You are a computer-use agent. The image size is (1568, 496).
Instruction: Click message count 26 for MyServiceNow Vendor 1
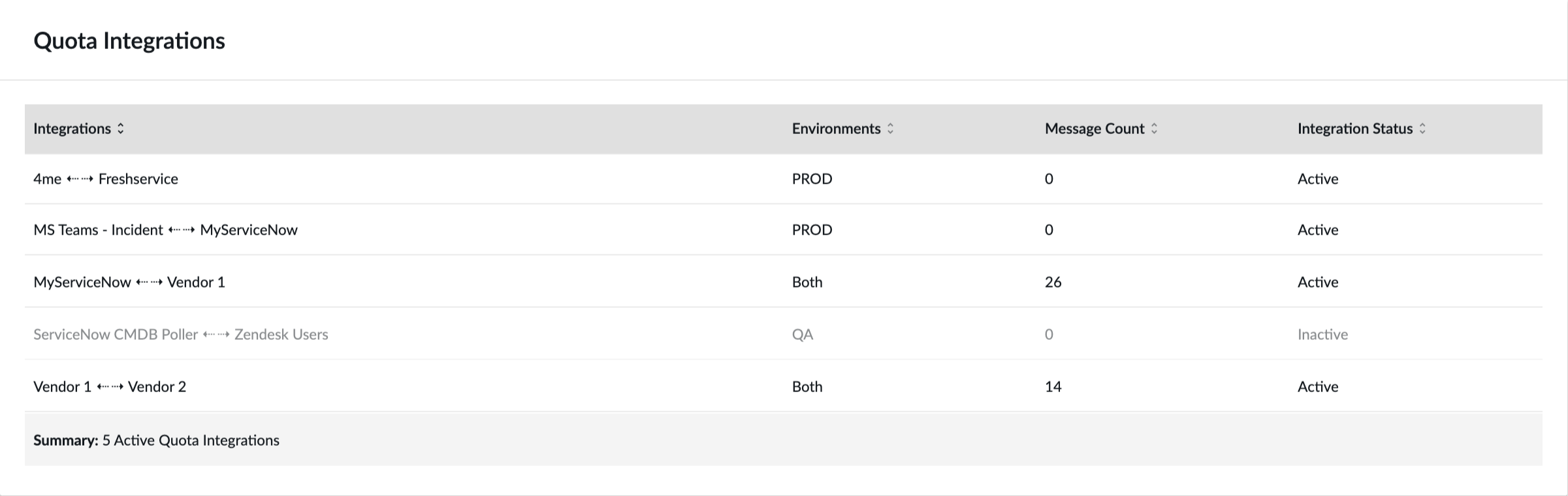(1053, 282)
